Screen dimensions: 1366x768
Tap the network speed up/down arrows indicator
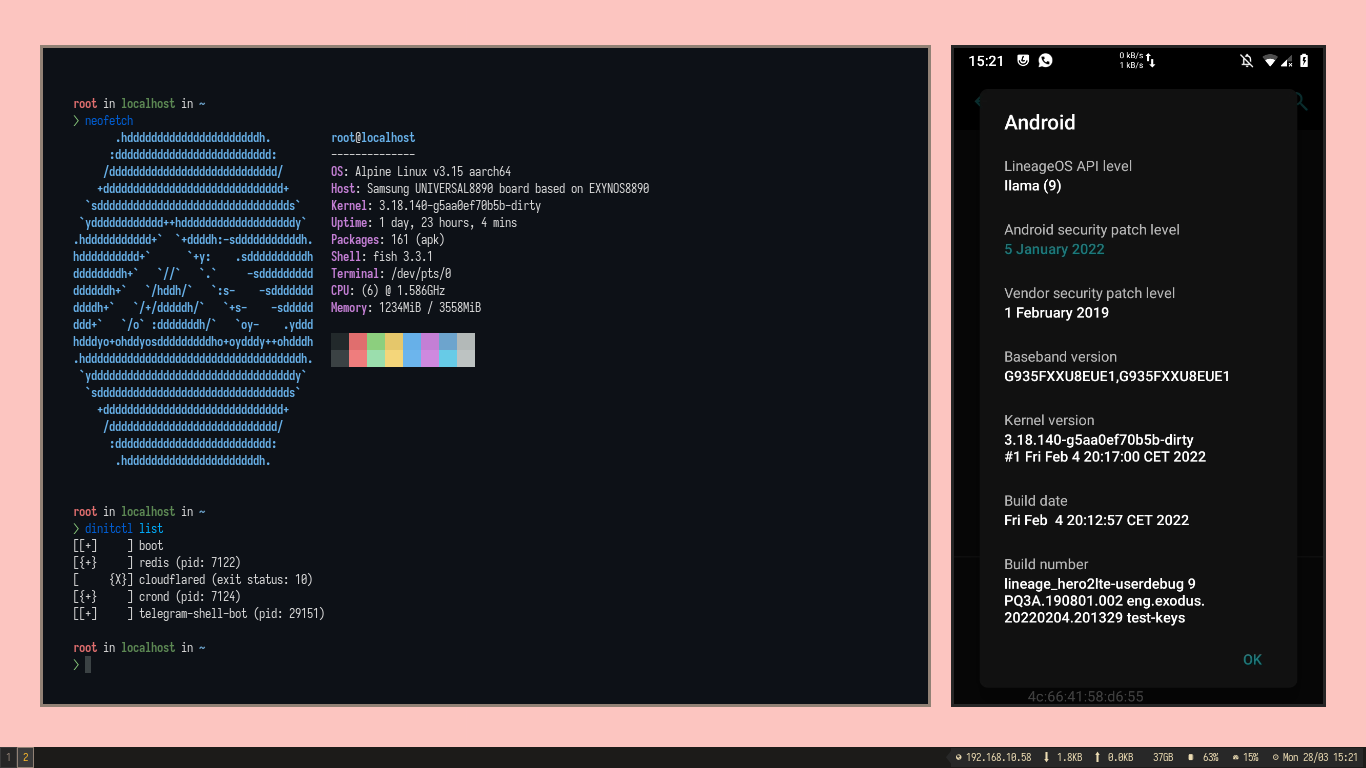pyautogui.click(x=1150, y=61)
